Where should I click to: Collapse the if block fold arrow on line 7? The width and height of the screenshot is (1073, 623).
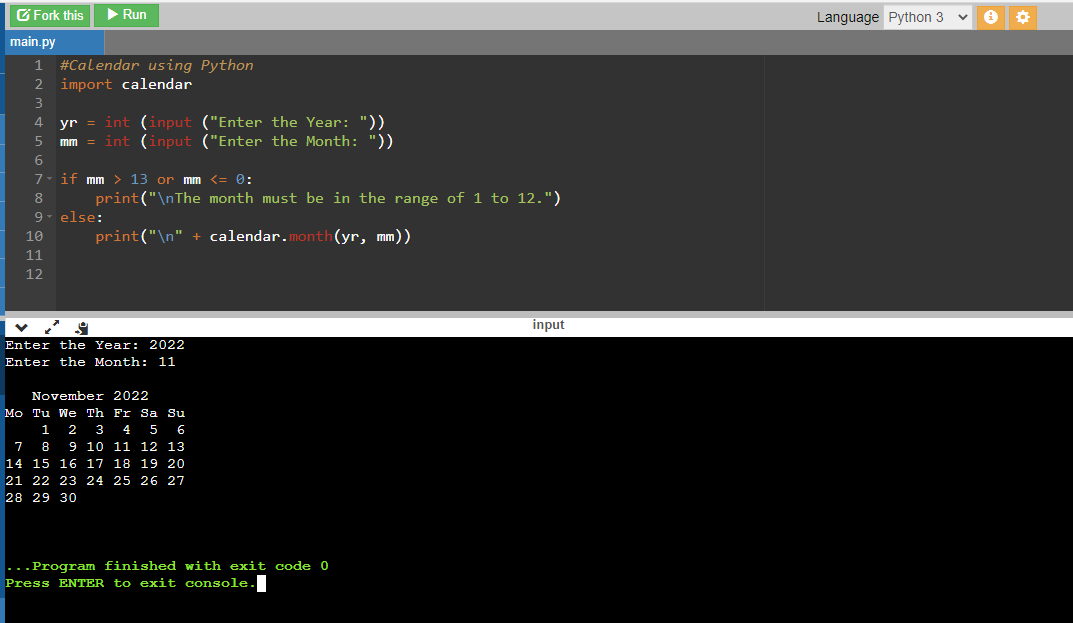coord(49,179)
